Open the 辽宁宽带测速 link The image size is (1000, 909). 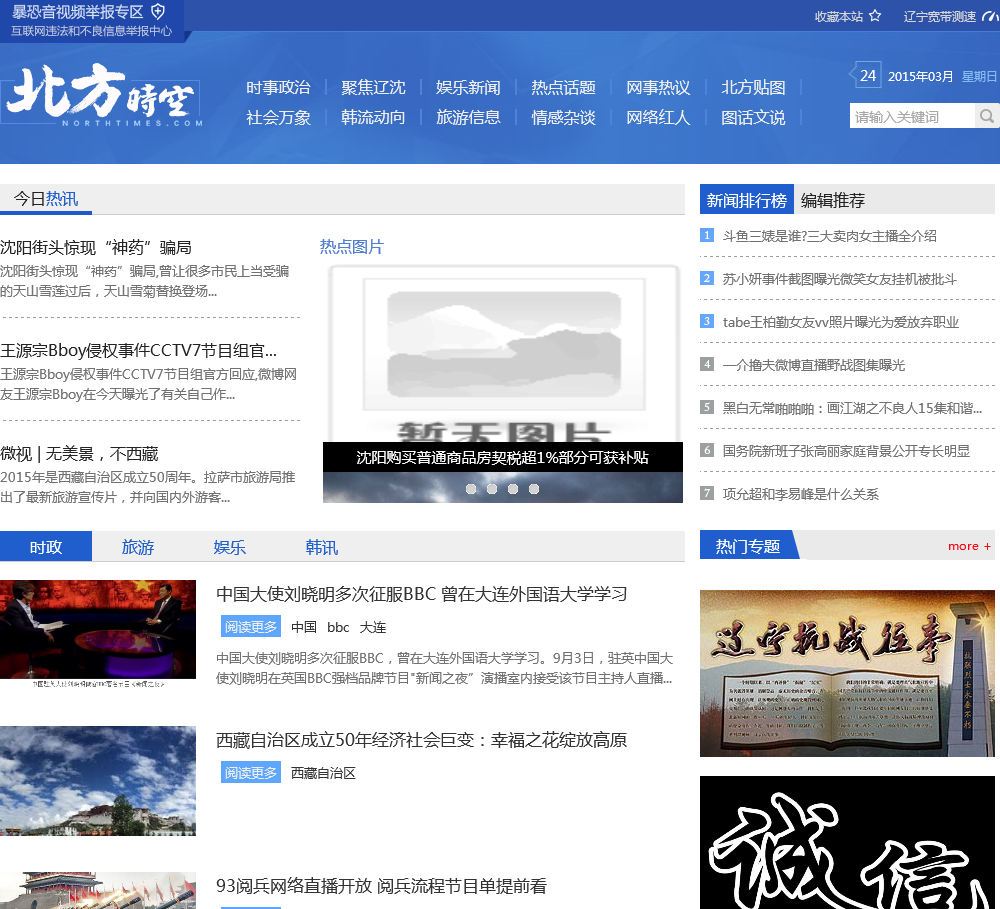coord(939,17)
